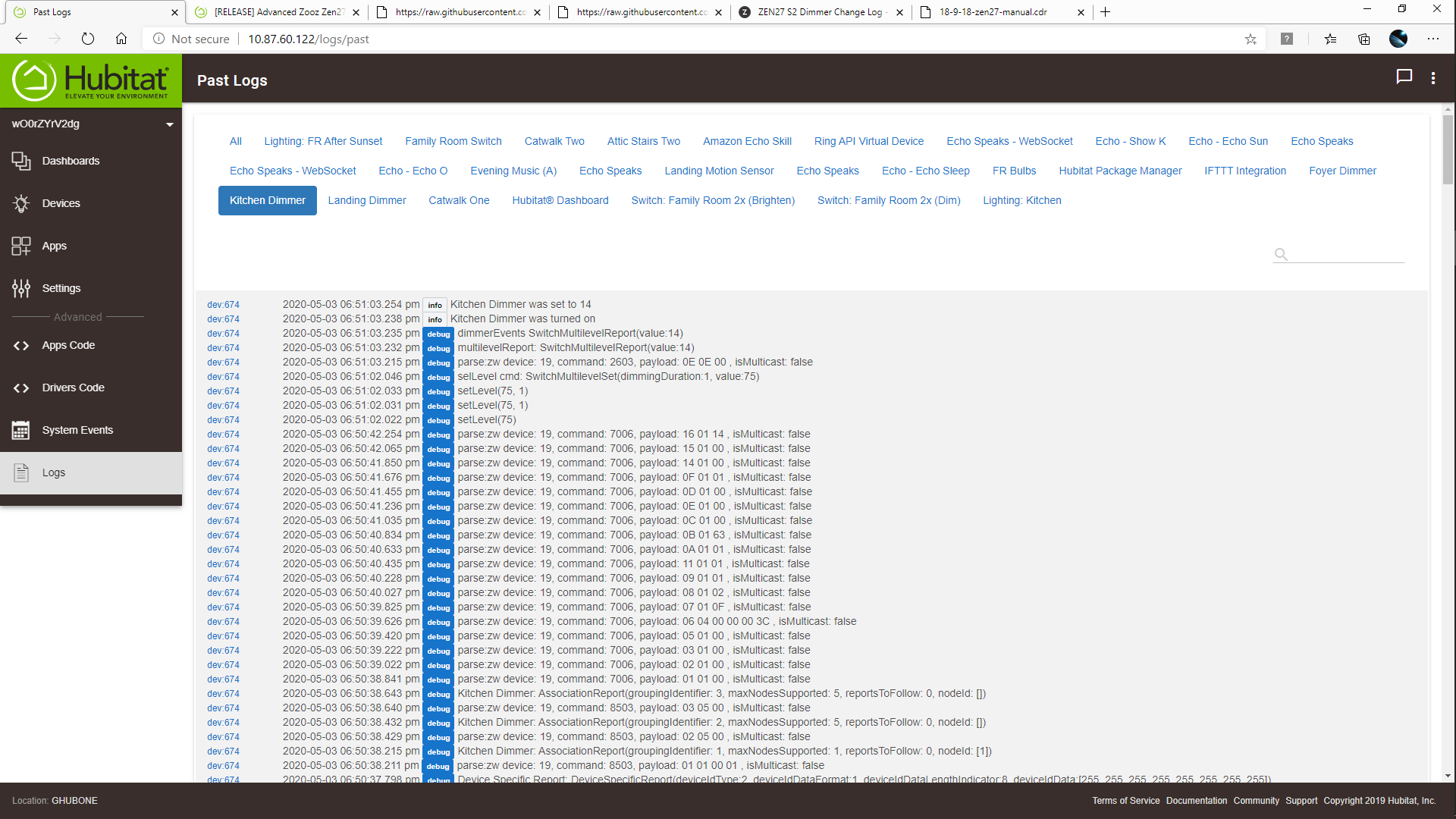
Task: Filter logs by Ring API Virtual Device
Action: [x=869, y=141]
